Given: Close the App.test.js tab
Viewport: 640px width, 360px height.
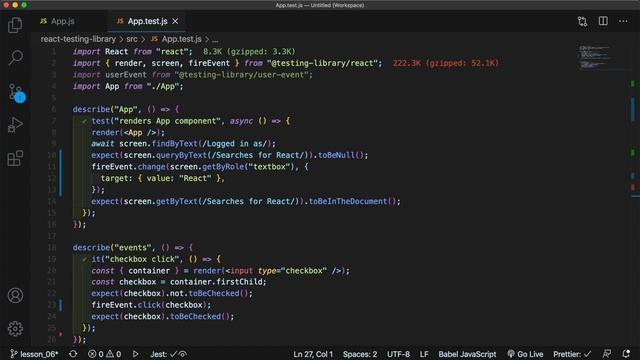Looking at the screenshot, I should (x=175, y=21).
